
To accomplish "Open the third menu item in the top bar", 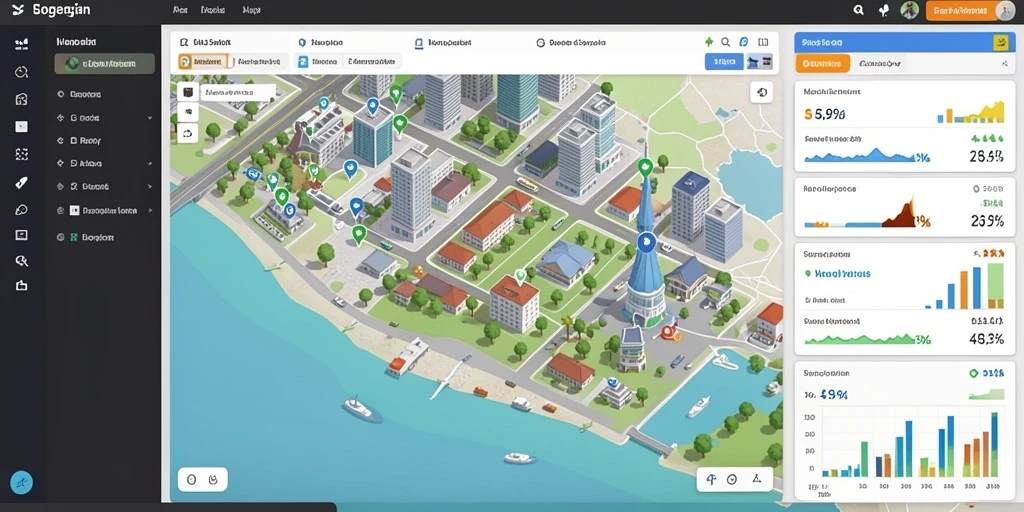I will 251,10.
